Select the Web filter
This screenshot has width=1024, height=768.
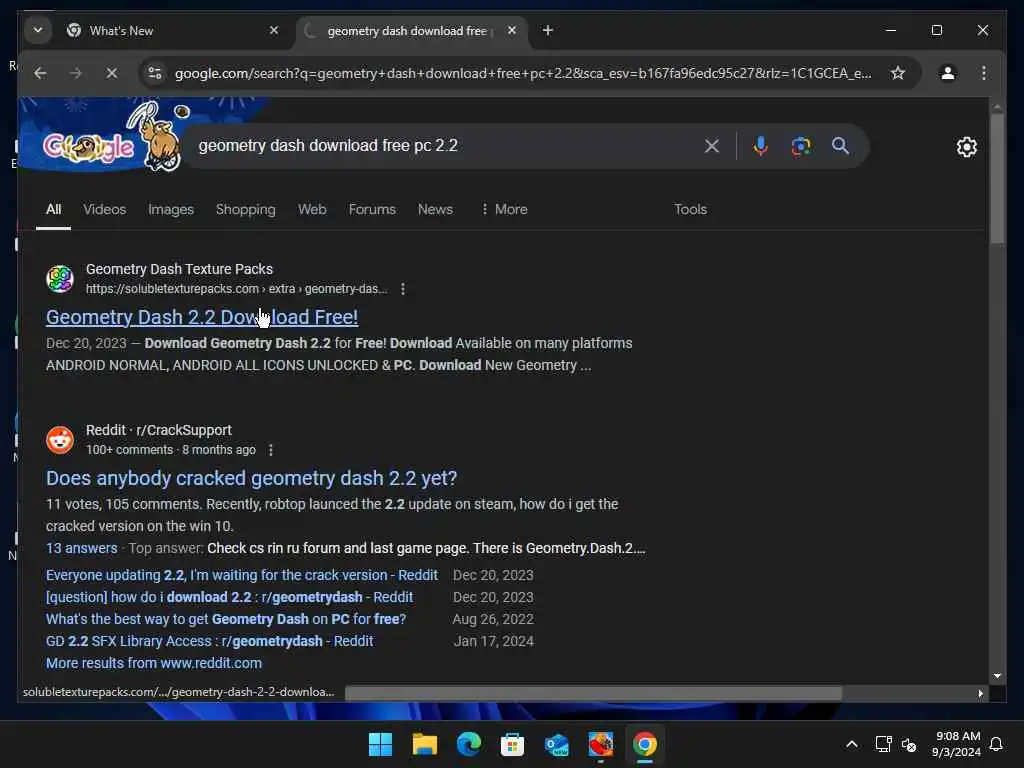312,210
